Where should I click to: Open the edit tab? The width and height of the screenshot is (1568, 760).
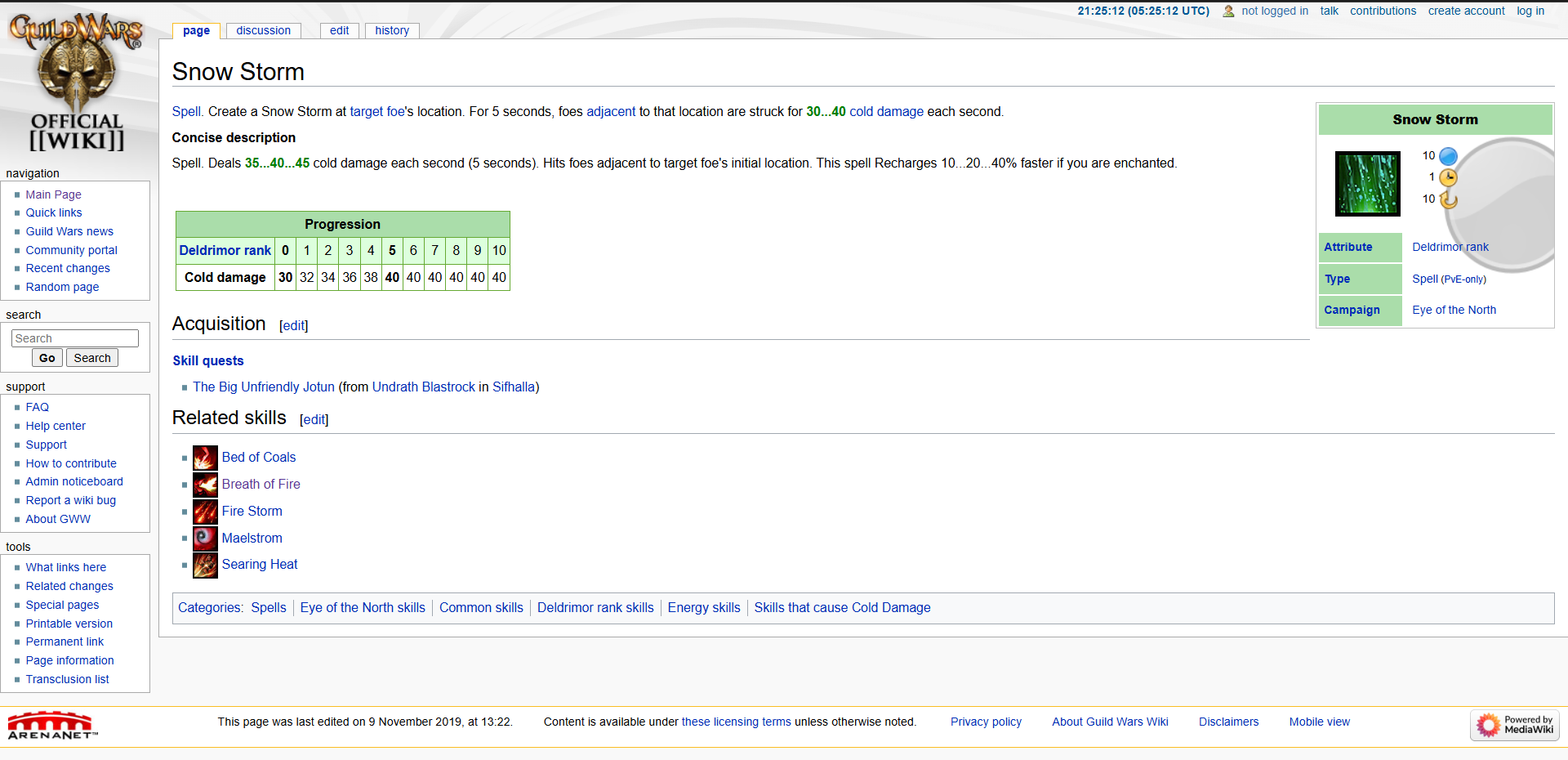click(x=340, y=31)
